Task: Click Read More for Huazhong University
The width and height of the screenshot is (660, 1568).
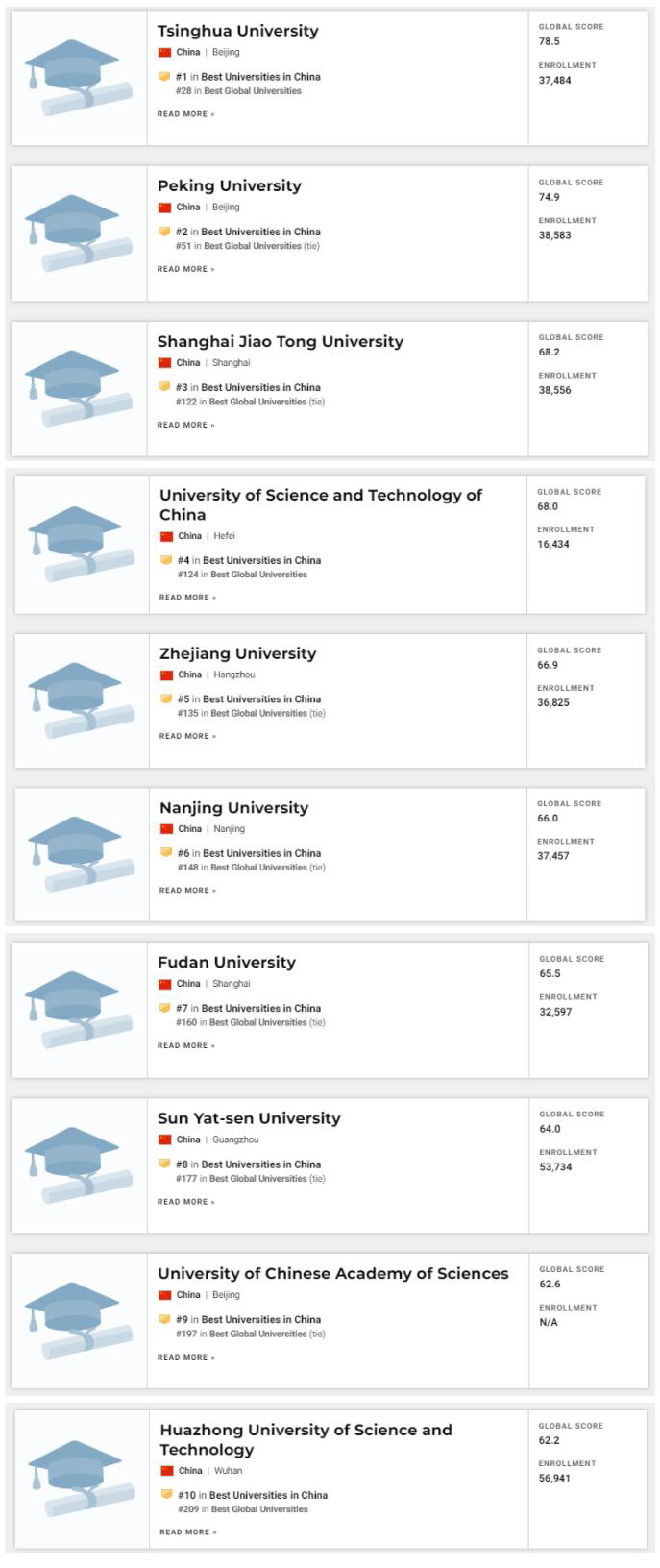Action: (x=187, y=1532)
